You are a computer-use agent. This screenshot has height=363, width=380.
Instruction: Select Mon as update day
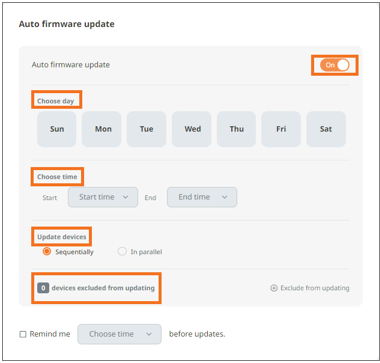(102, 129)
